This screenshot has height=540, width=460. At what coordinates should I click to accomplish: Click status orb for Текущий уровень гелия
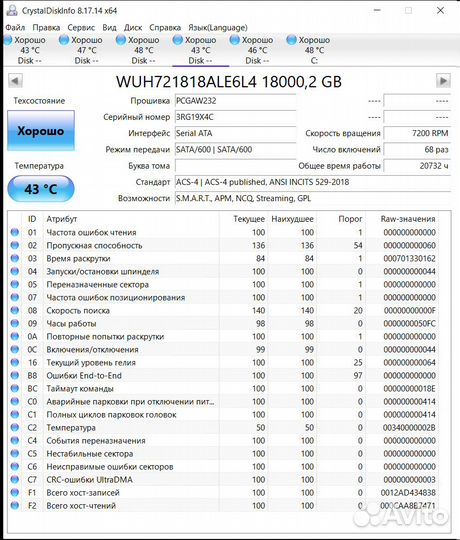tap(15, 362)
